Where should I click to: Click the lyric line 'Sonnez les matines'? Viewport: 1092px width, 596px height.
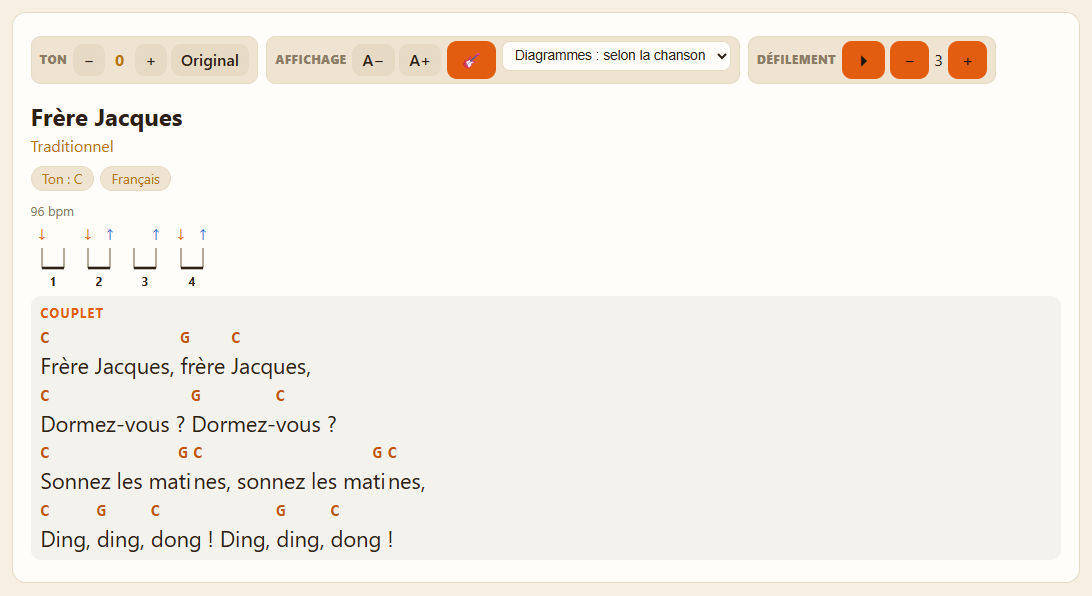(x=233, y=482)
